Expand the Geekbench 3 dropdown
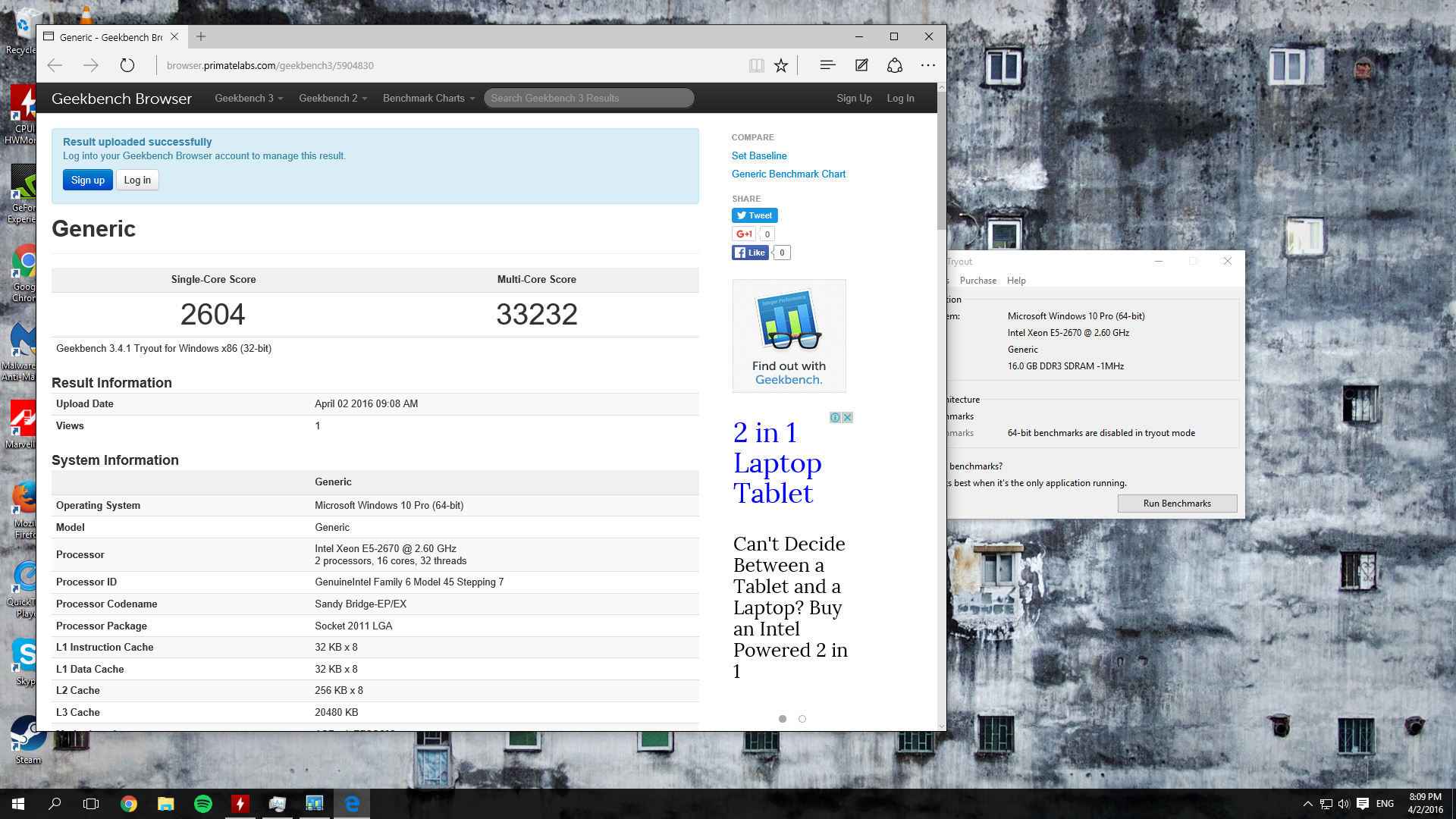The width and height of the screenshot is (1456, 819). point(249,98)
